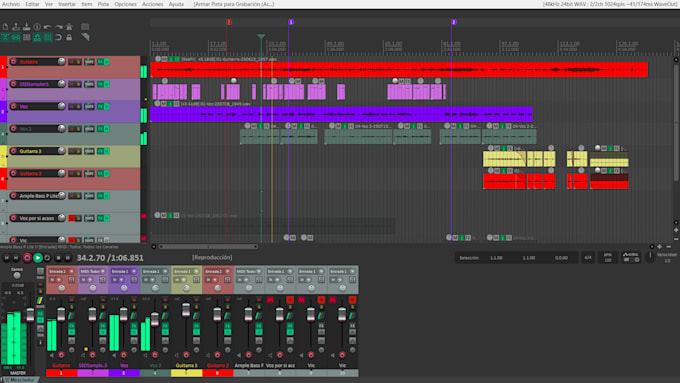Arm record on Ample Bass P Lite track
The width and height of the screenshot is (680, 383).
click(13, 196)
